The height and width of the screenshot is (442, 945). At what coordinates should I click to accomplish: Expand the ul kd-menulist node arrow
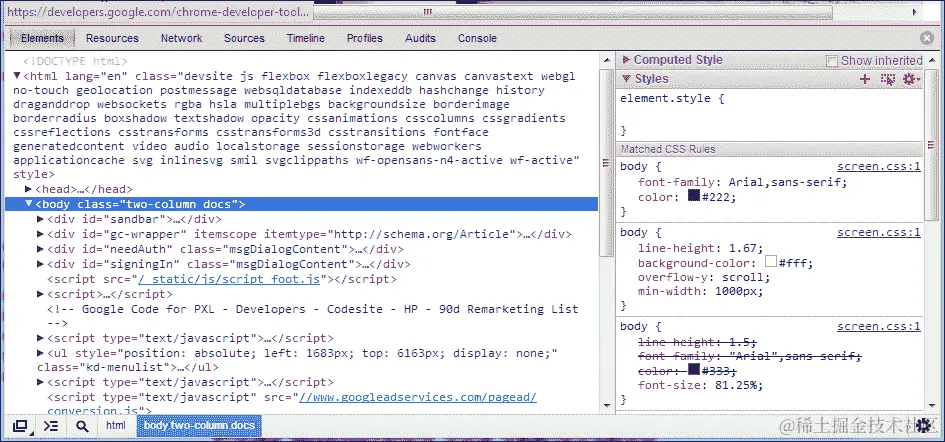40,353
